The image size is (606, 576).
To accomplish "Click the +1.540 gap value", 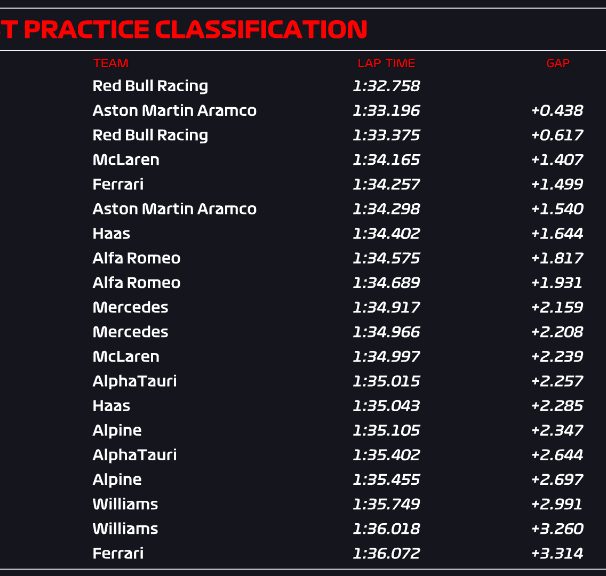I will 557,209.
